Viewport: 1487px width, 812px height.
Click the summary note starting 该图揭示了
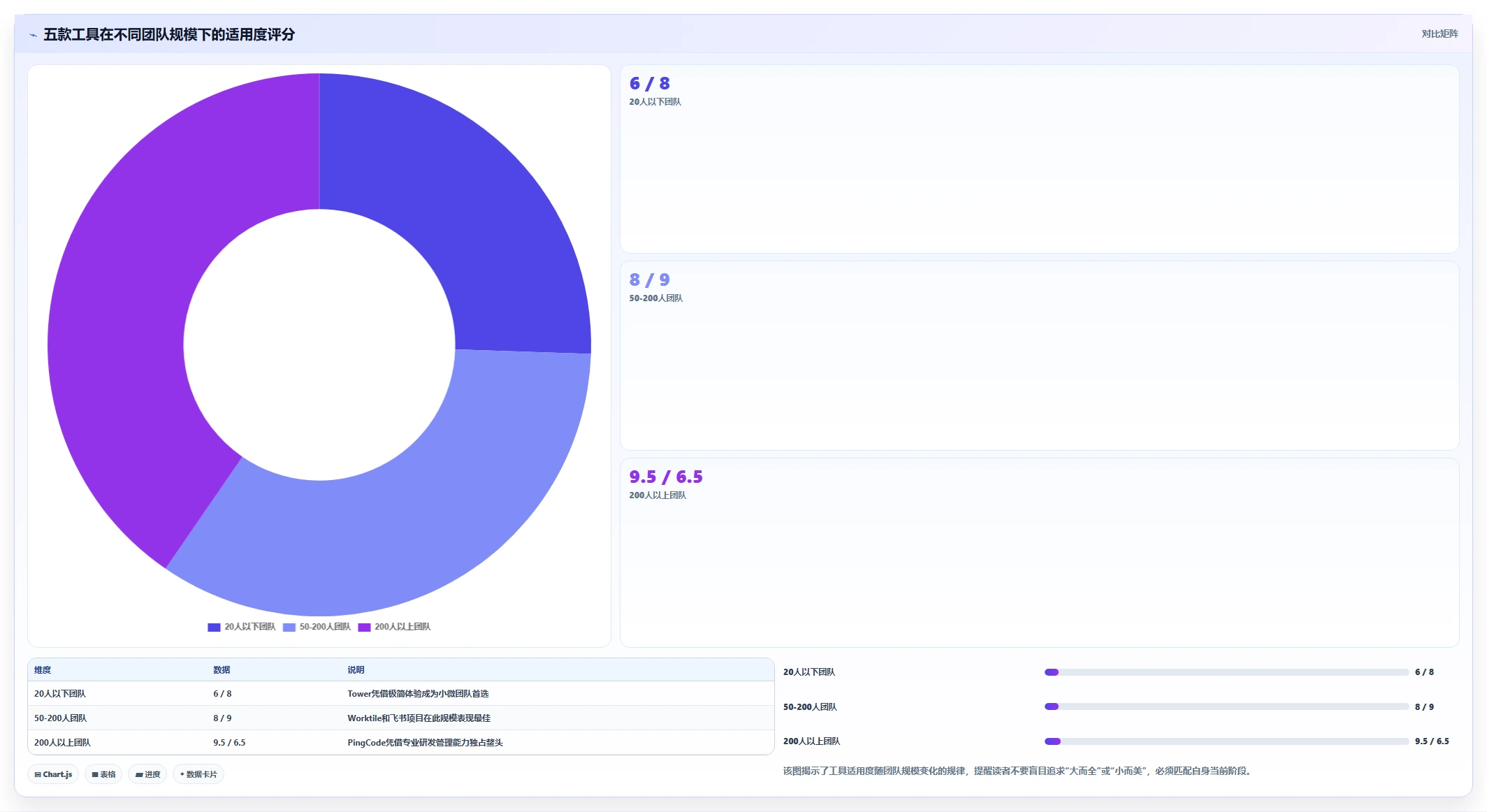1019,771
